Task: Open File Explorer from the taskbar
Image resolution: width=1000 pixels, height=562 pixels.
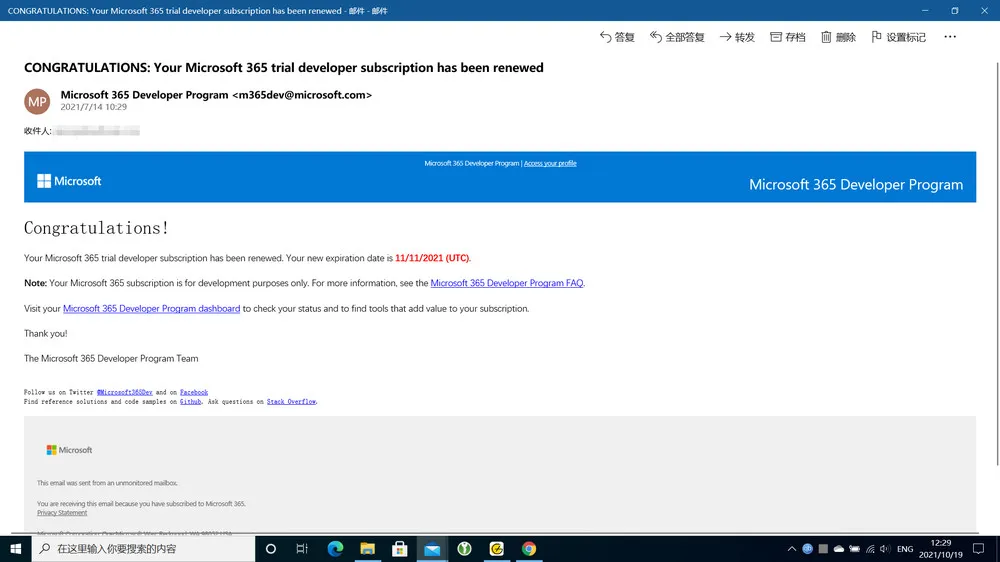Action: point(367,549)
